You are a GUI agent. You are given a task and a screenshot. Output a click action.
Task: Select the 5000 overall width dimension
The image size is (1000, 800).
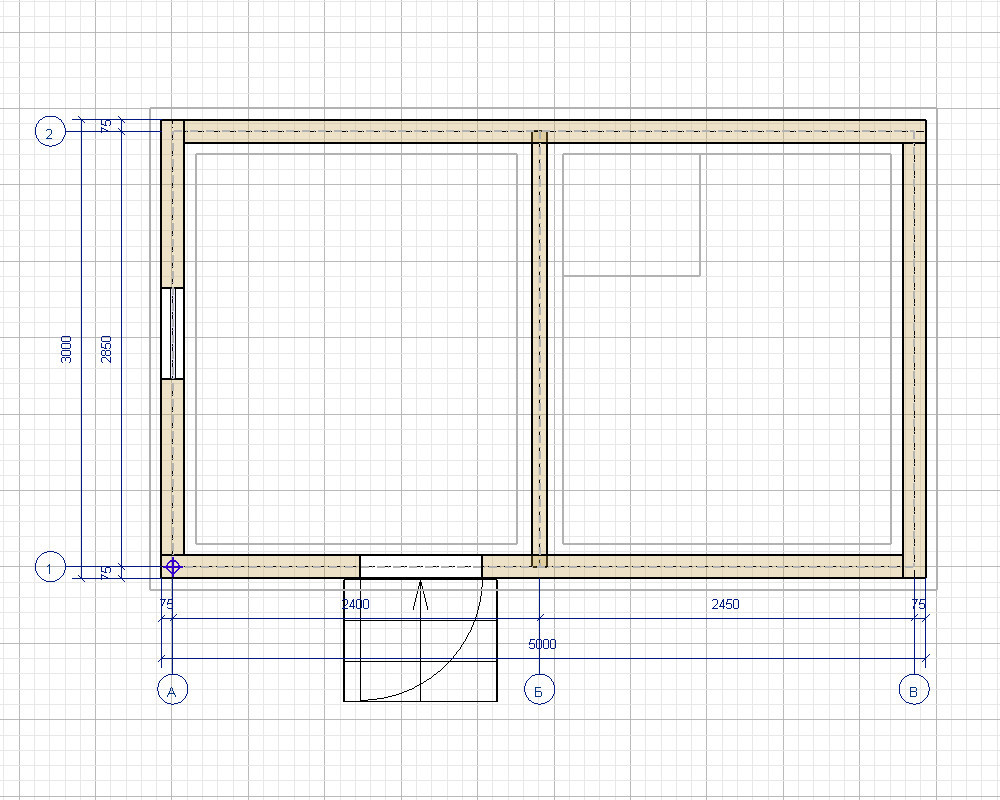pos(542,645)
